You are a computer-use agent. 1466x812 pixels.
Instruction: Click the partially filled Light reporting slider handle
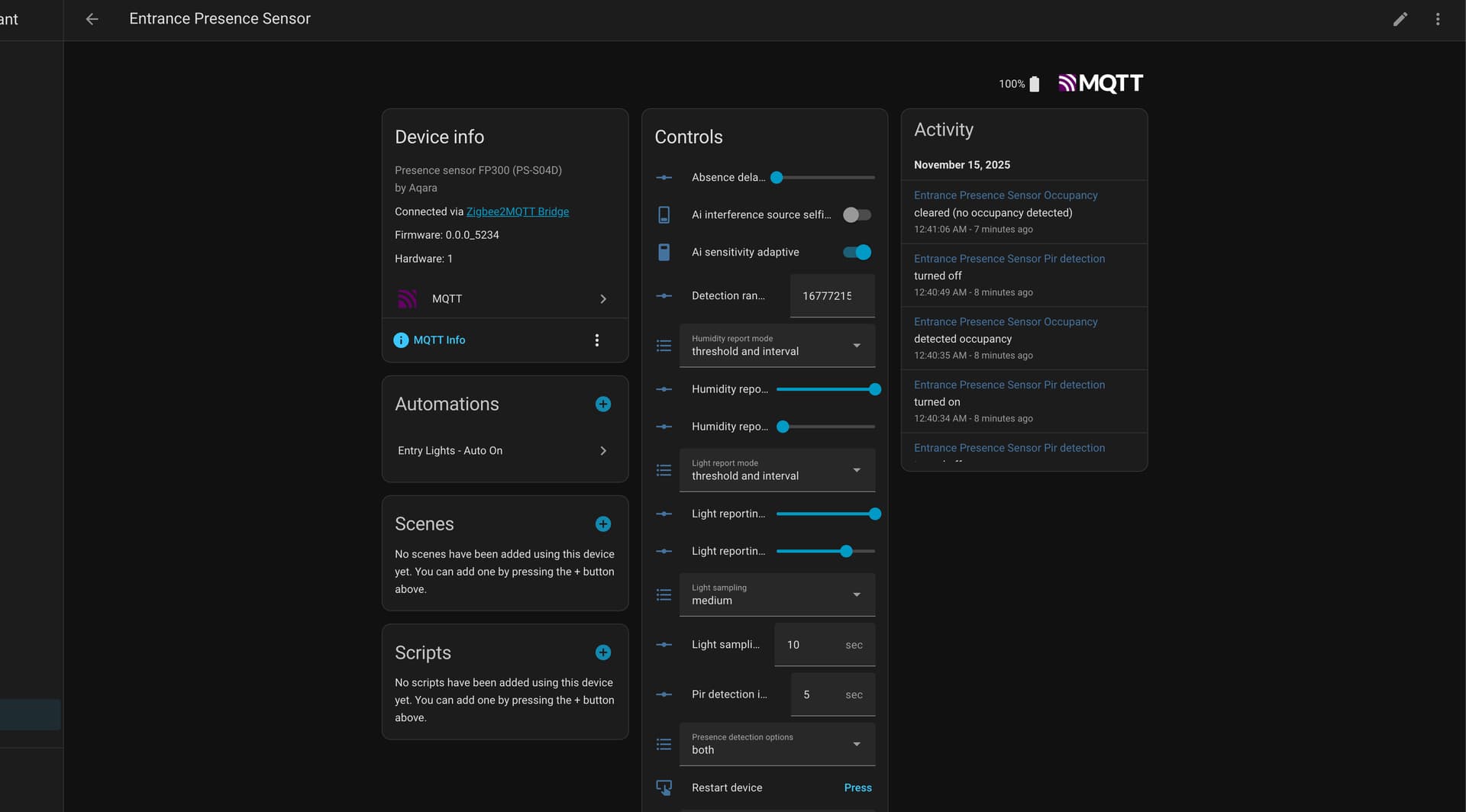[x=846, y=551]
